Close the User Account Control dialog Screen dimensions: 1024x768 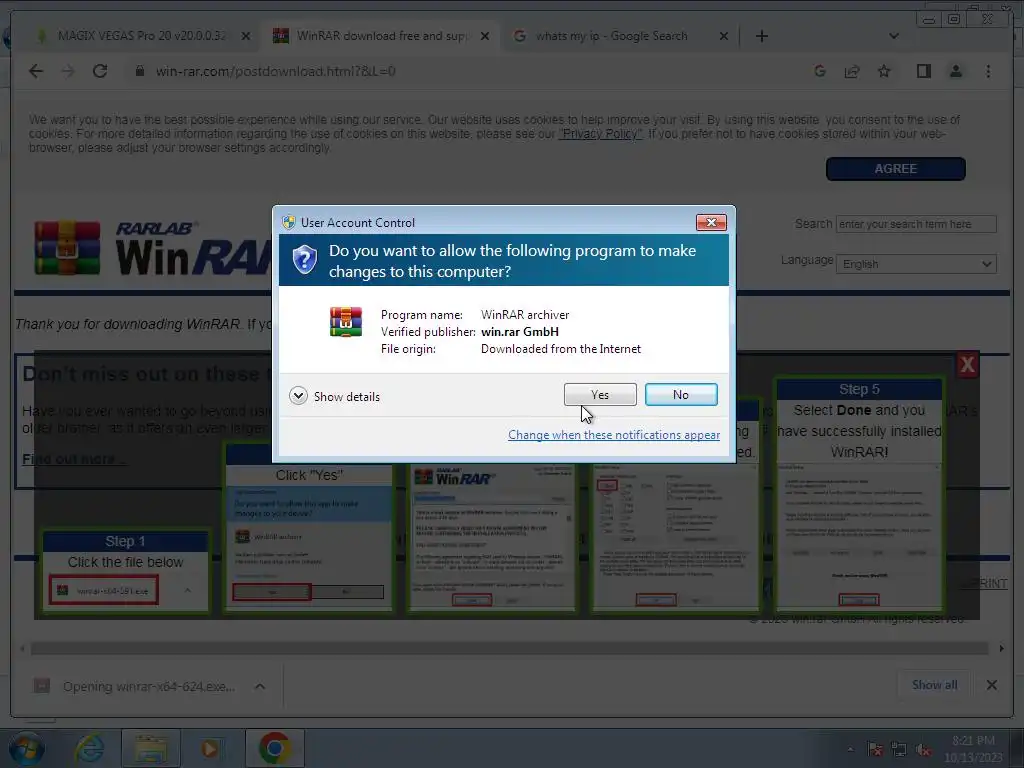(x=711, y=223)
